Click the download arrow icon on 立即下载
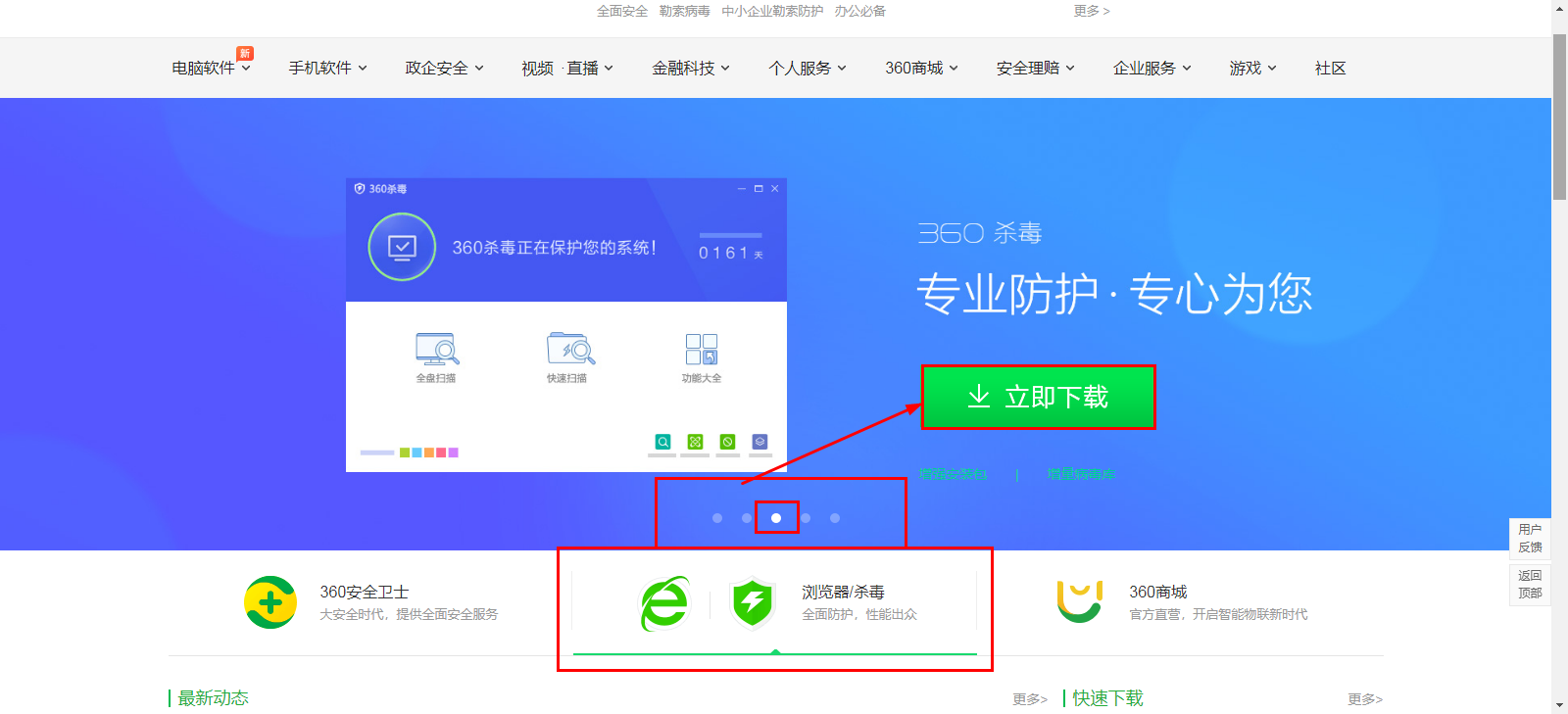 pos(978,396)
